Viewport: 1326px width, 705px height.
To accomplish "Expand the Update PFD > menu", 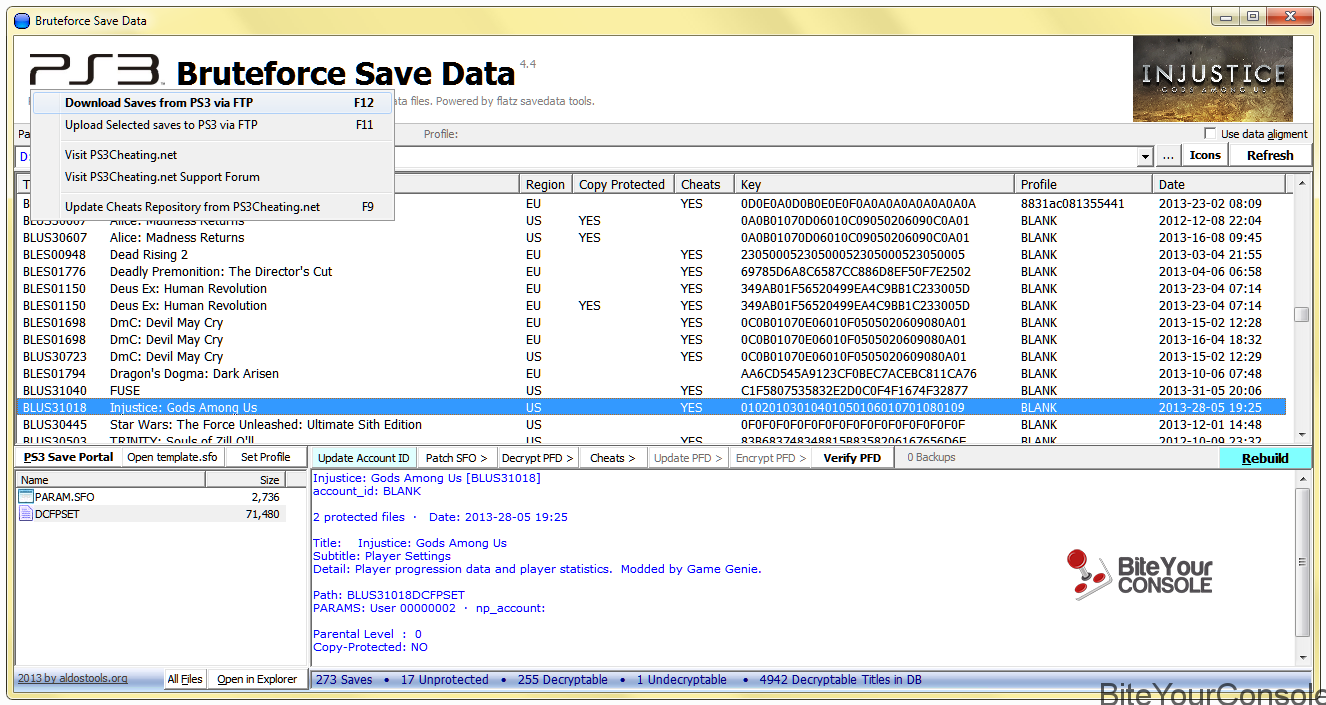I will coord(688,458).
